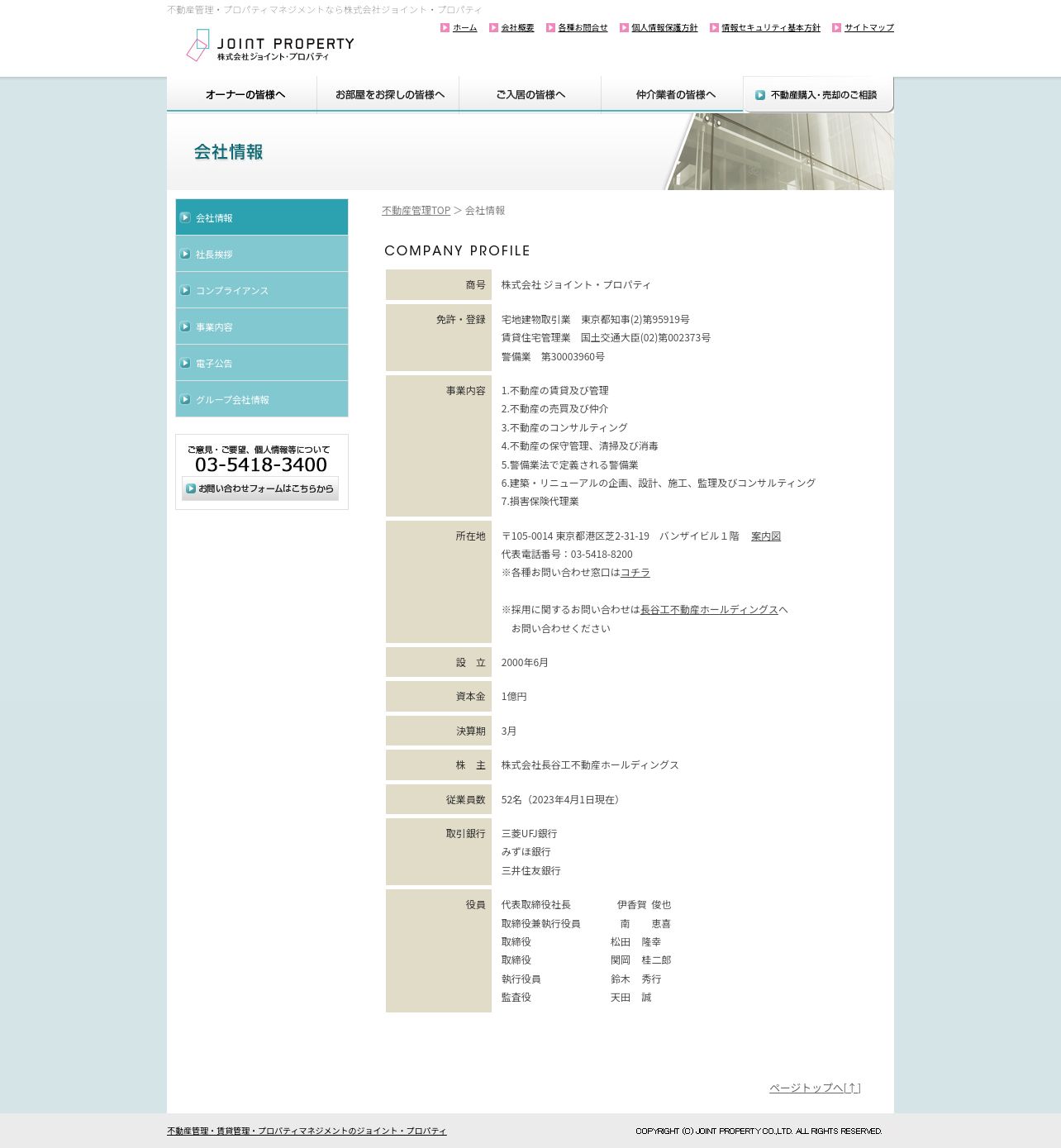The width and height of the screenshot is (1061, 1148).
Task: Click the phone number 03-5418-3400
Action: click(261, 464)
